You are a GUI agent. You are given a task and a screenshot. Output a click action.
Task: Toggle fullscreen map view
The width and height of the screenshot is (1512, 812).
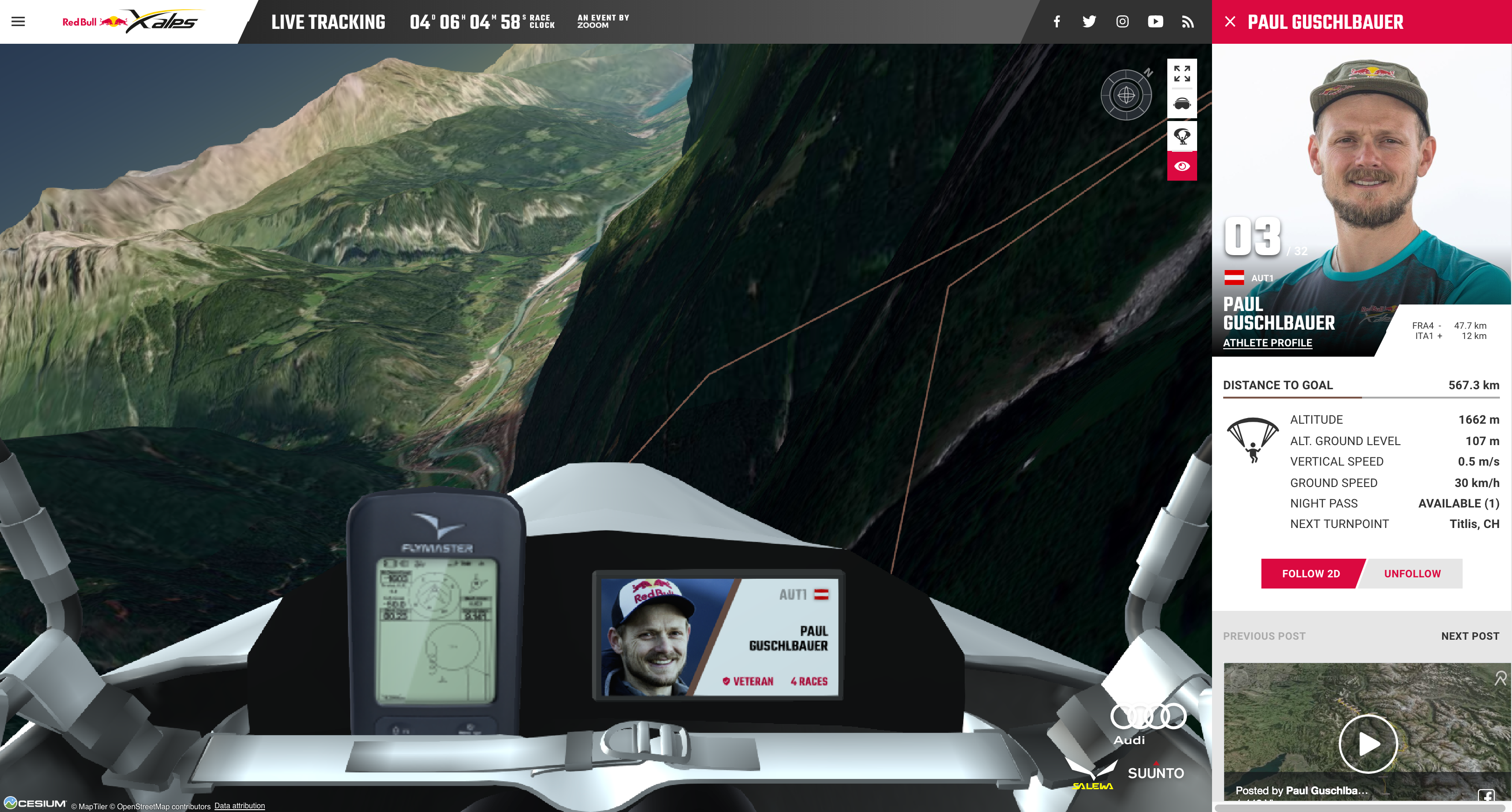tap(1182, 74)
